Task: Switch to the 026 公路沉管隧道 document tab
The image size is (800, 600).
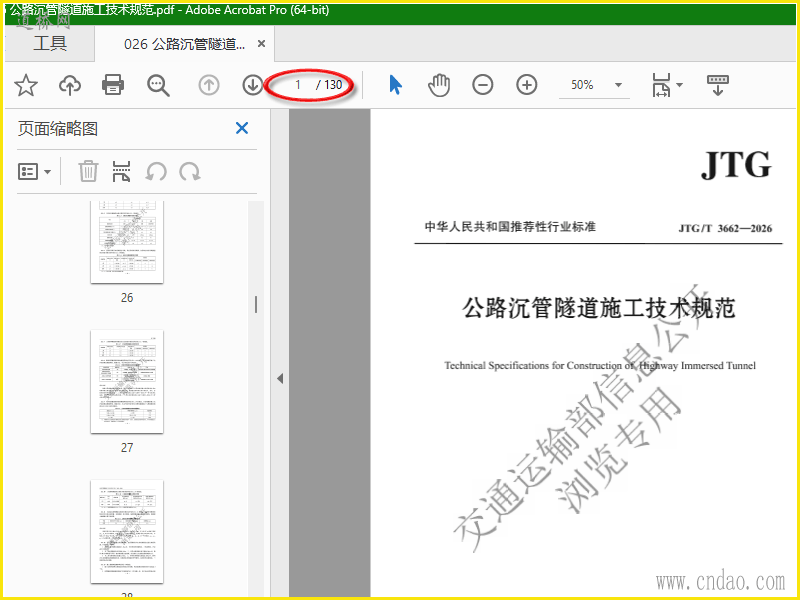Action: click(184, 44)
